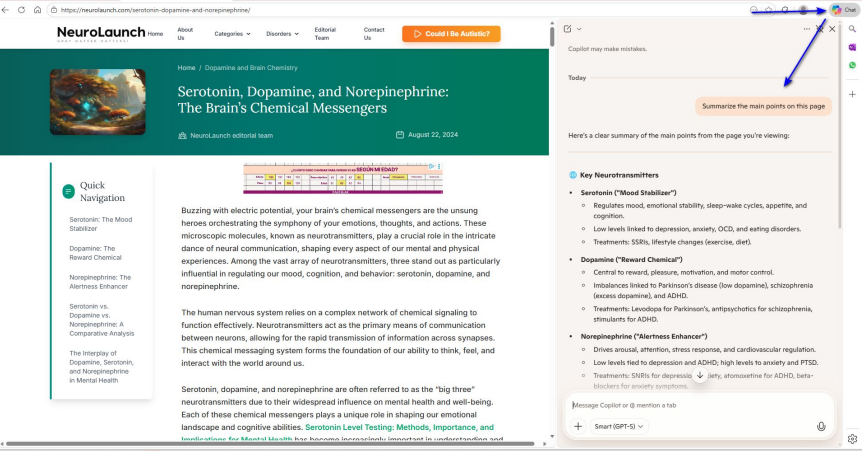Click the NeuroLaunch logo
Viewport: 865px width, 451px height.
pyautogui.click(x=101, y=34)
